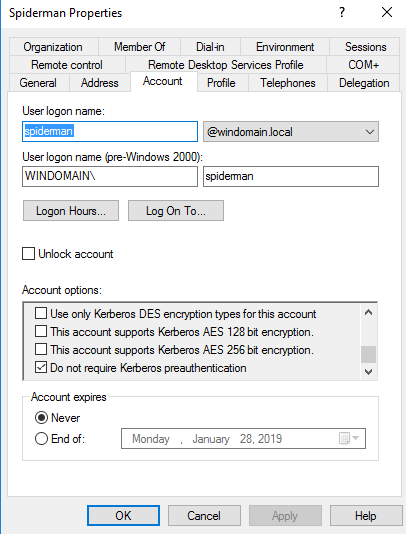Click scroll down arrow in Account options list
This screenshot has height=534, width=406.
[x=368, y=372]
